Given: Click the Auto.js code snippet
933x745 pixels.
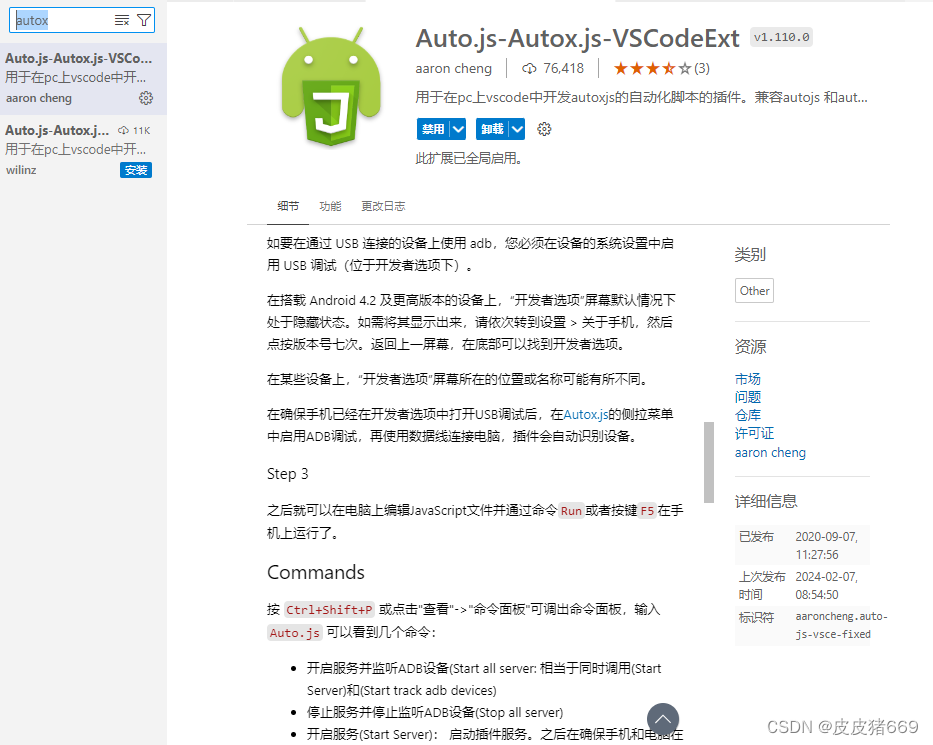Looking at the screenshot, I should pyautogui.click(x=295, y=633).
